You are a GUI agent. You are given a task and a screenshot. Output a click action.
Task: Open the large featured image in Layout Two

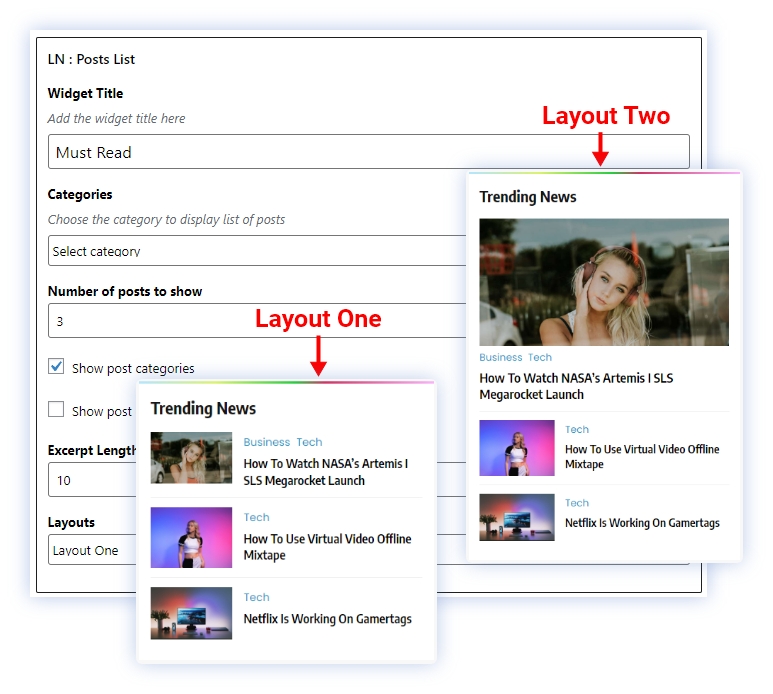pos(603,282)
